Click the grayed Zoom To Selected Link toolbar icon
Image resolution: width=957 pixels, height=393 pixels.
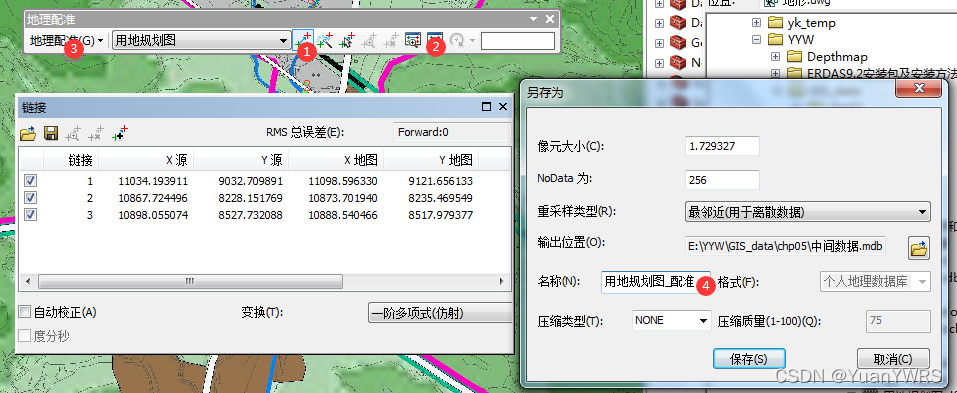click(369, 41)
